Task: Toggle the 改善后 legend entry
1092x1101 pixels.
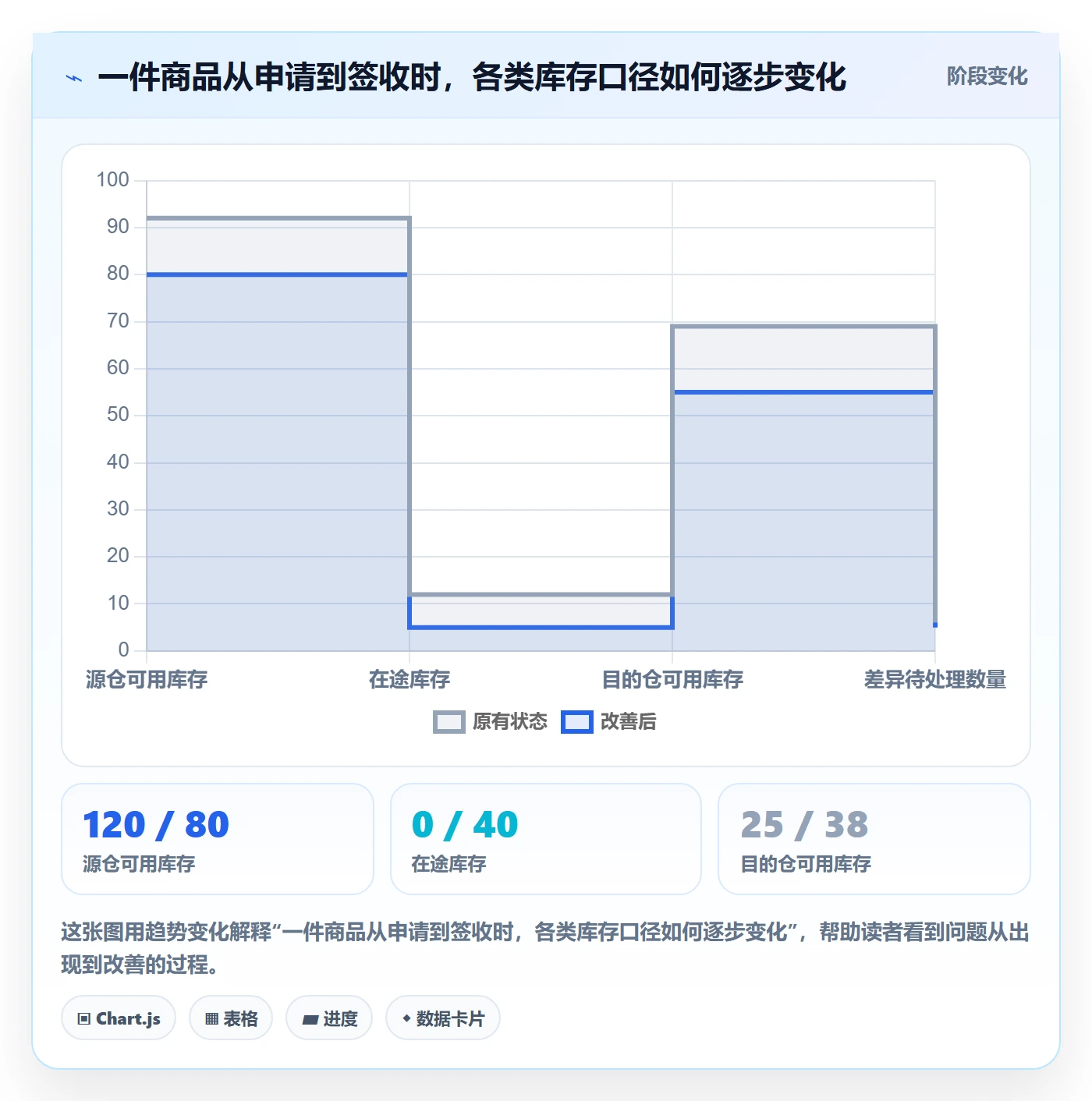Action: 609,722
